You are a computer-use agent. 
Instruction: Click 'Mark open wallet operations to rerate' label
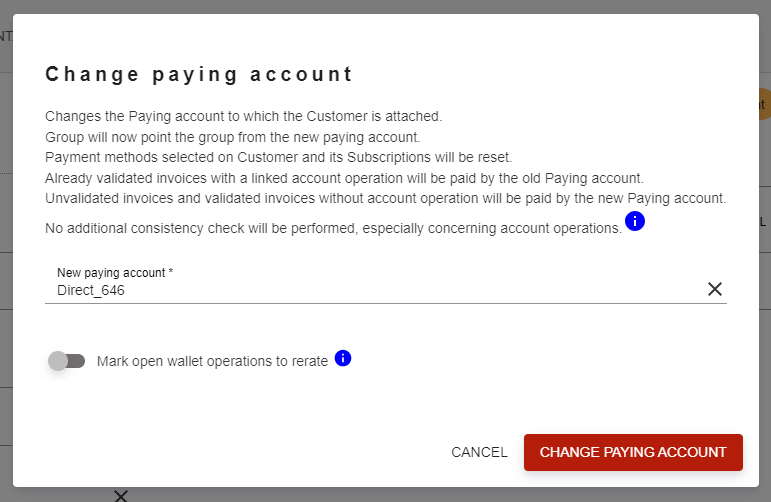212,361
